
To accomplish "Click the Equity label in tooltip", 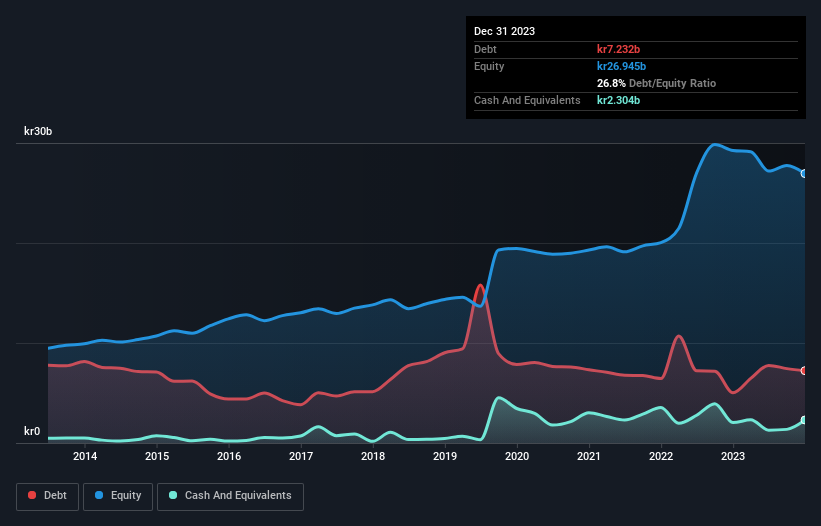I will (x=489, y=66).
